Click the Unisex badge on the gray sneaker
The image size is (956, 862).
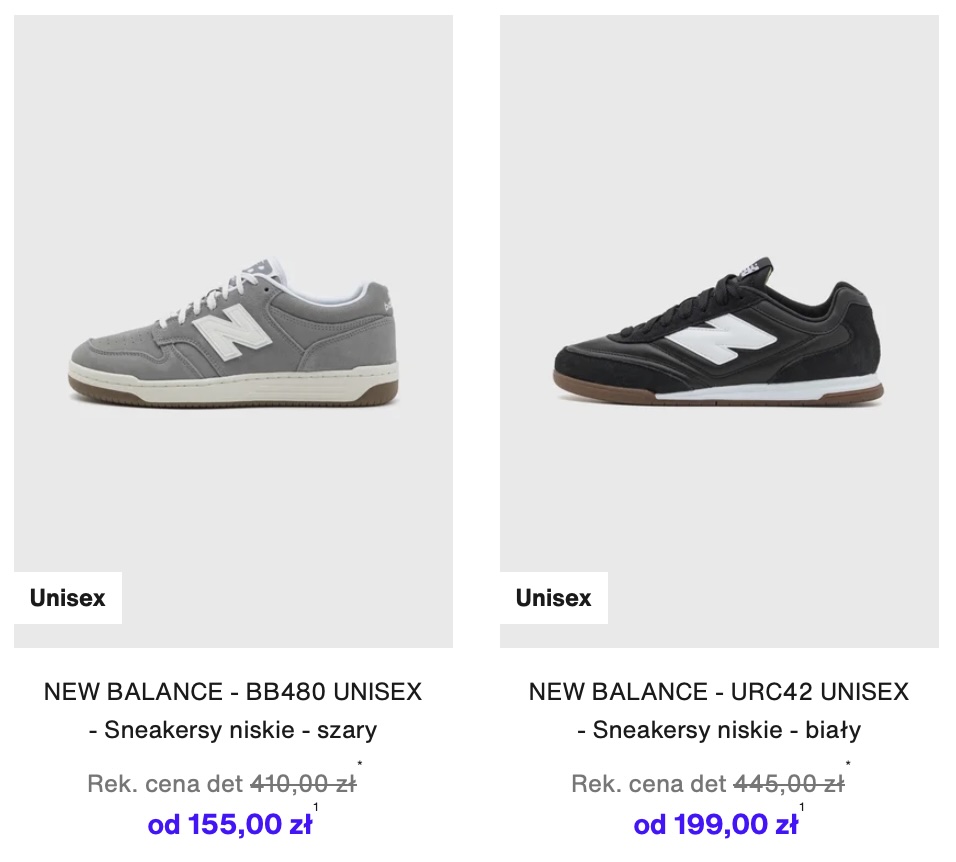coord(68,598)
